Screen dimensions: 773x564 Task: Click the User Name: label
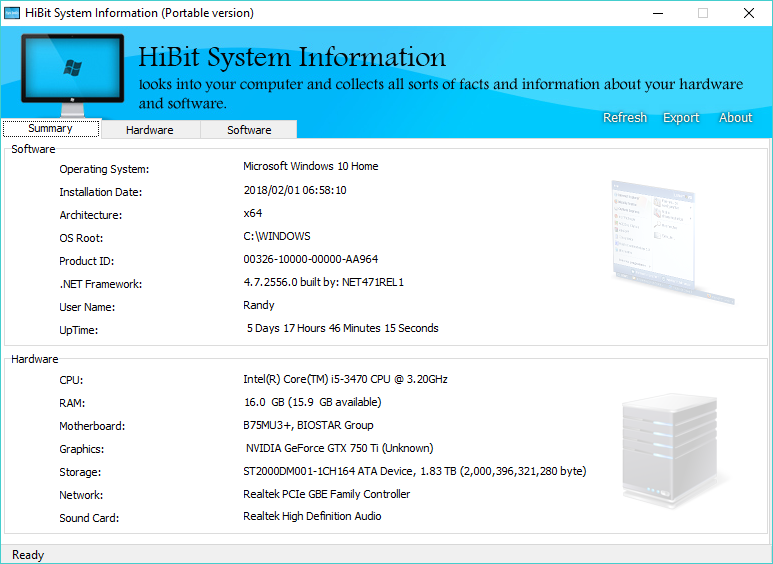tap(87, 307)
